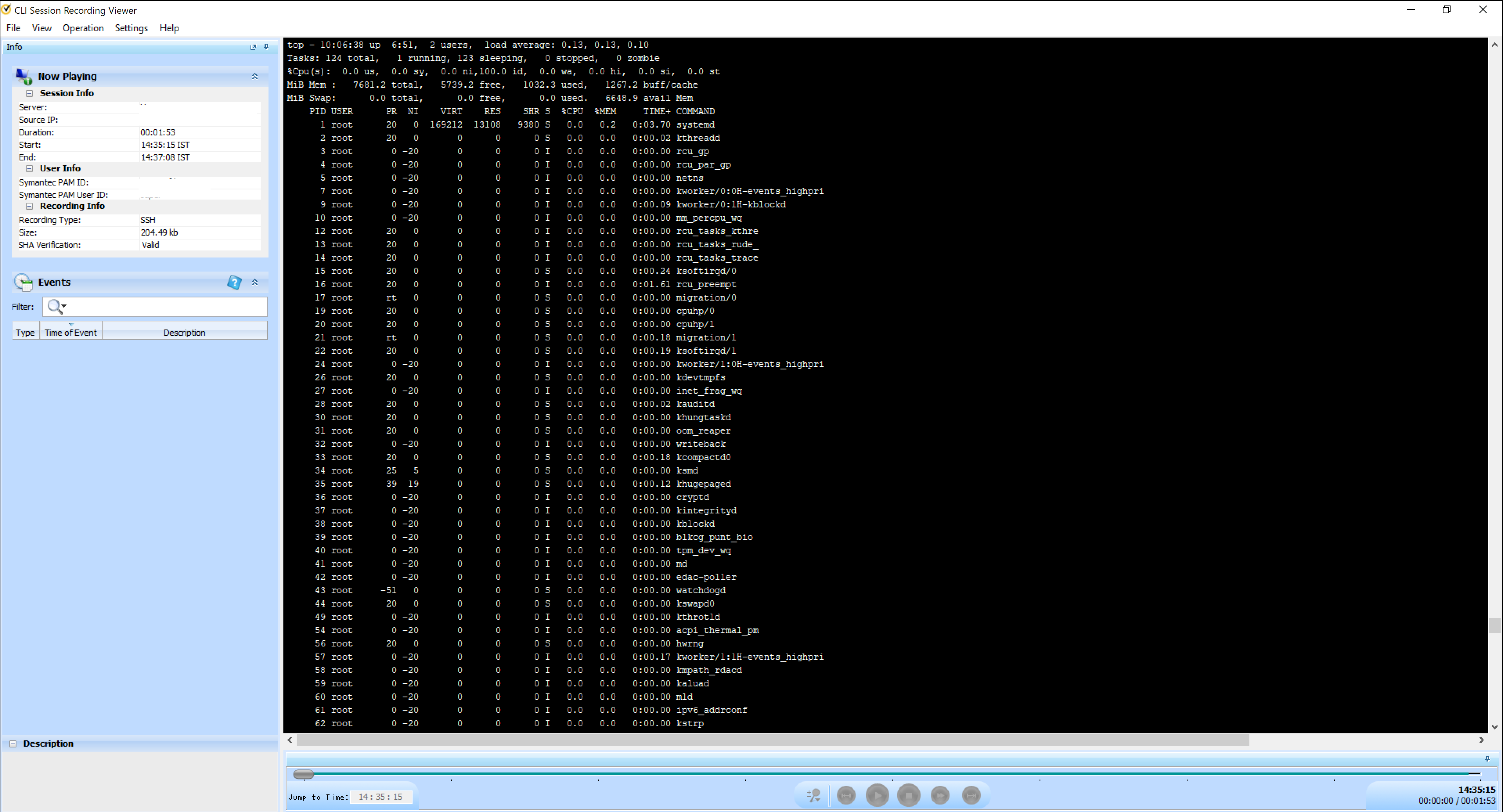
Task: Play the session recording
Action: (878, 796)
